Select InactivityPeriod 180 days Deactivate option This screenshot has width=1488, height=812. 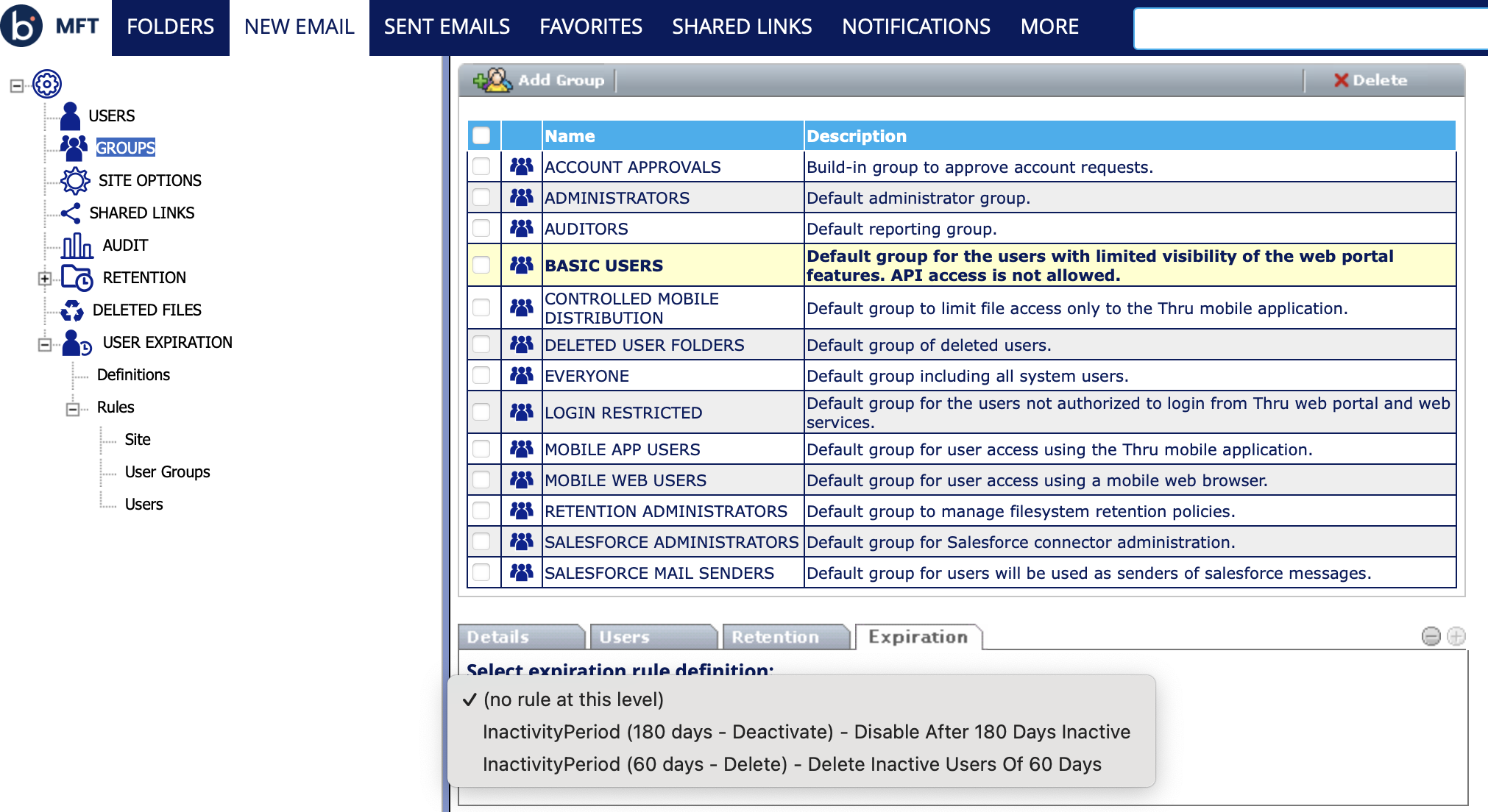tap(806, 732)
